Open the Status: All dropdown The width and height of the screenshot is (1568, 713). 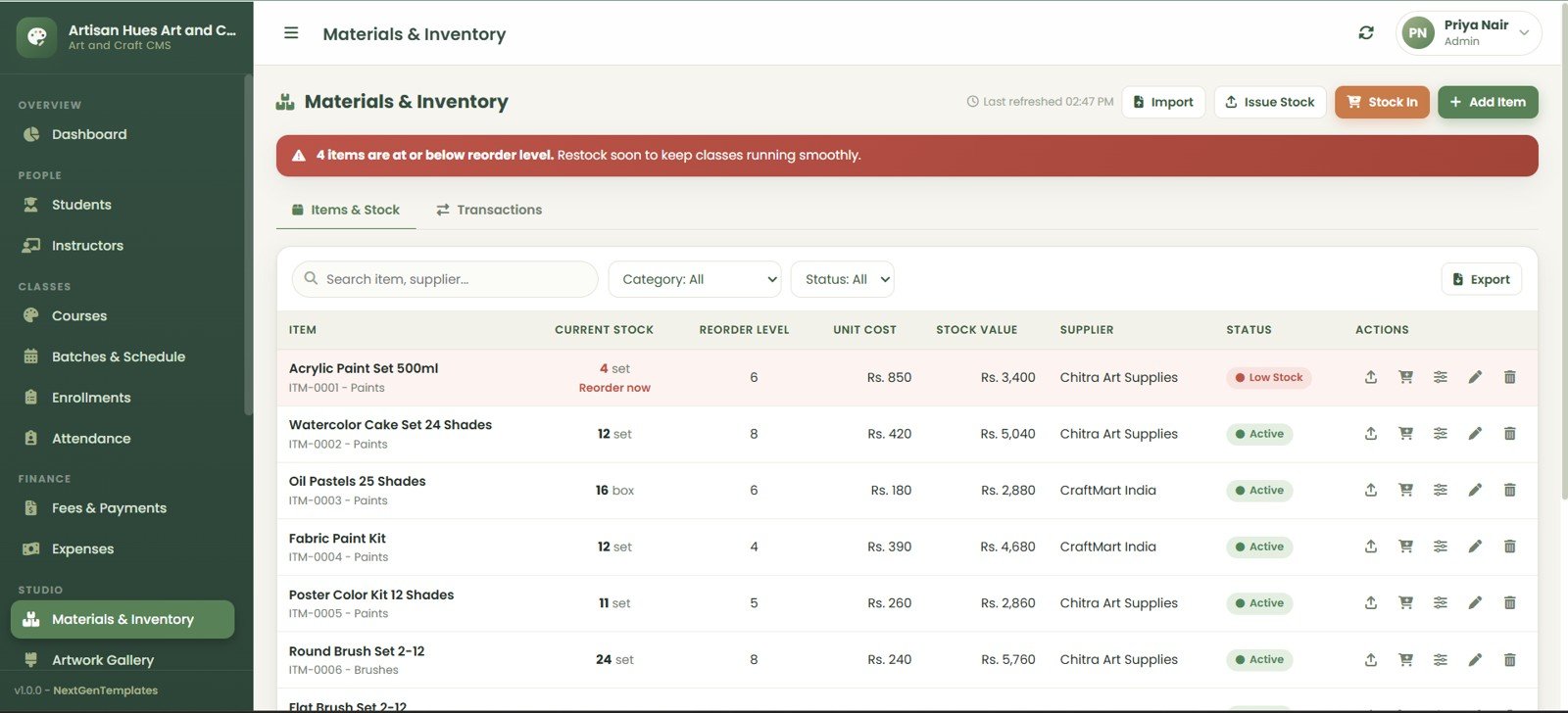point(842,279)
